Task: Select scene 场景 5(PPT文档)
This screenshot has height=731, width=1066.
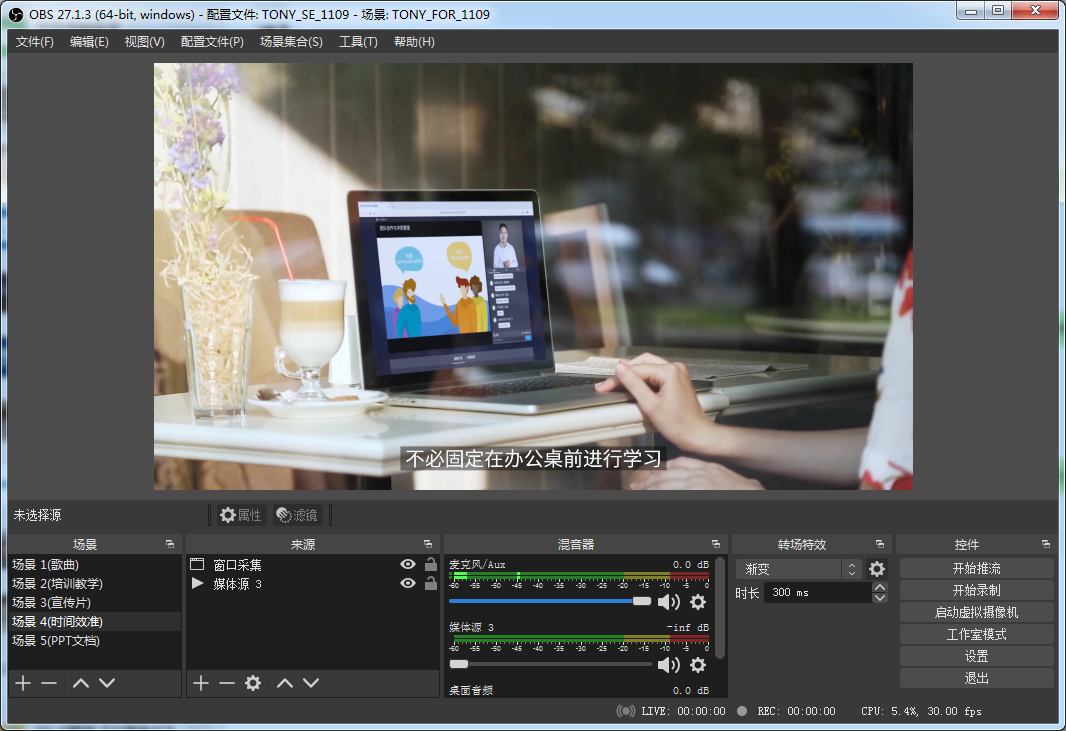Action: click(x=95, y=641)
